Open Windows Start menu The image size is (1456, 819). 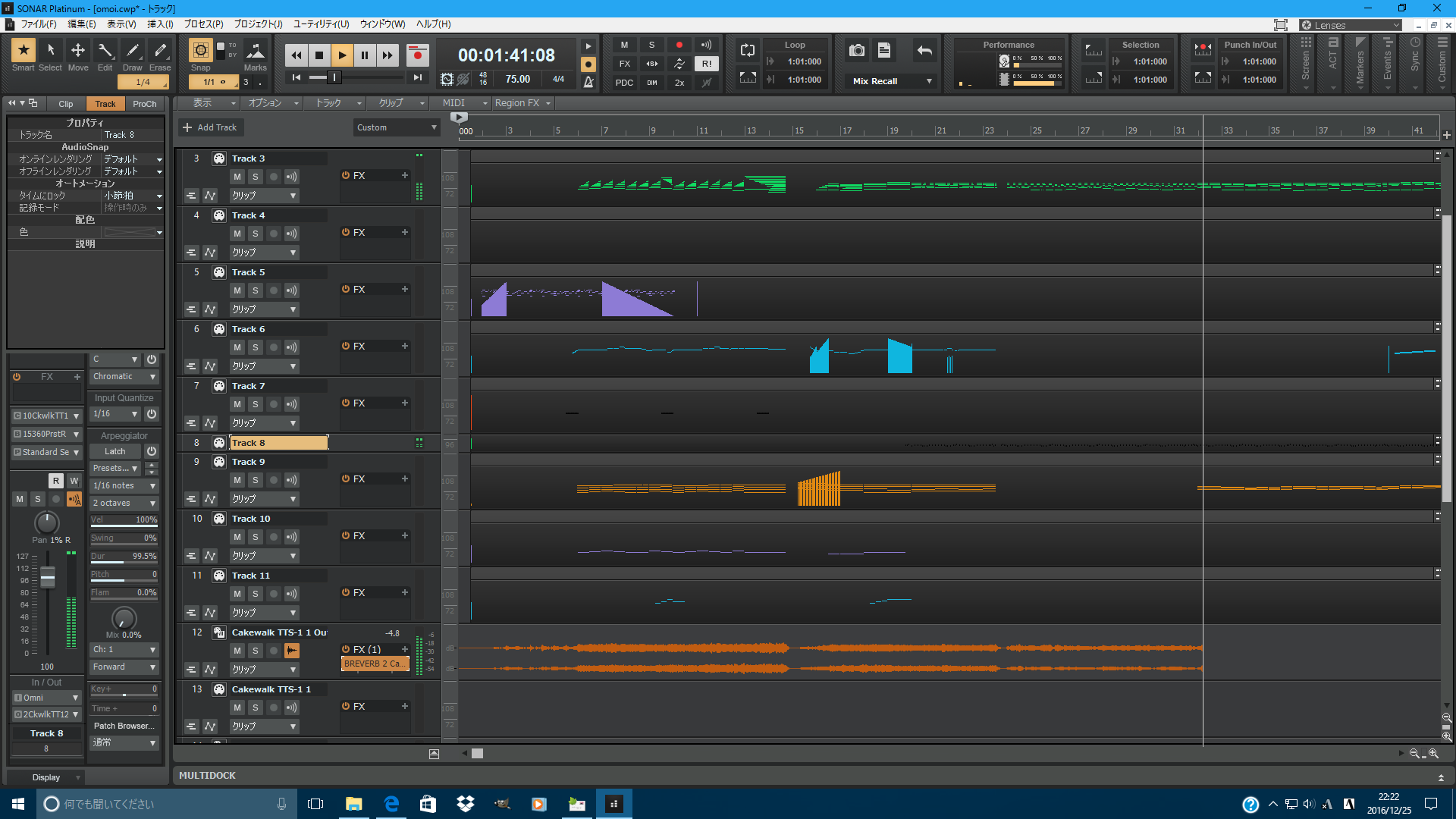[18, 804]
